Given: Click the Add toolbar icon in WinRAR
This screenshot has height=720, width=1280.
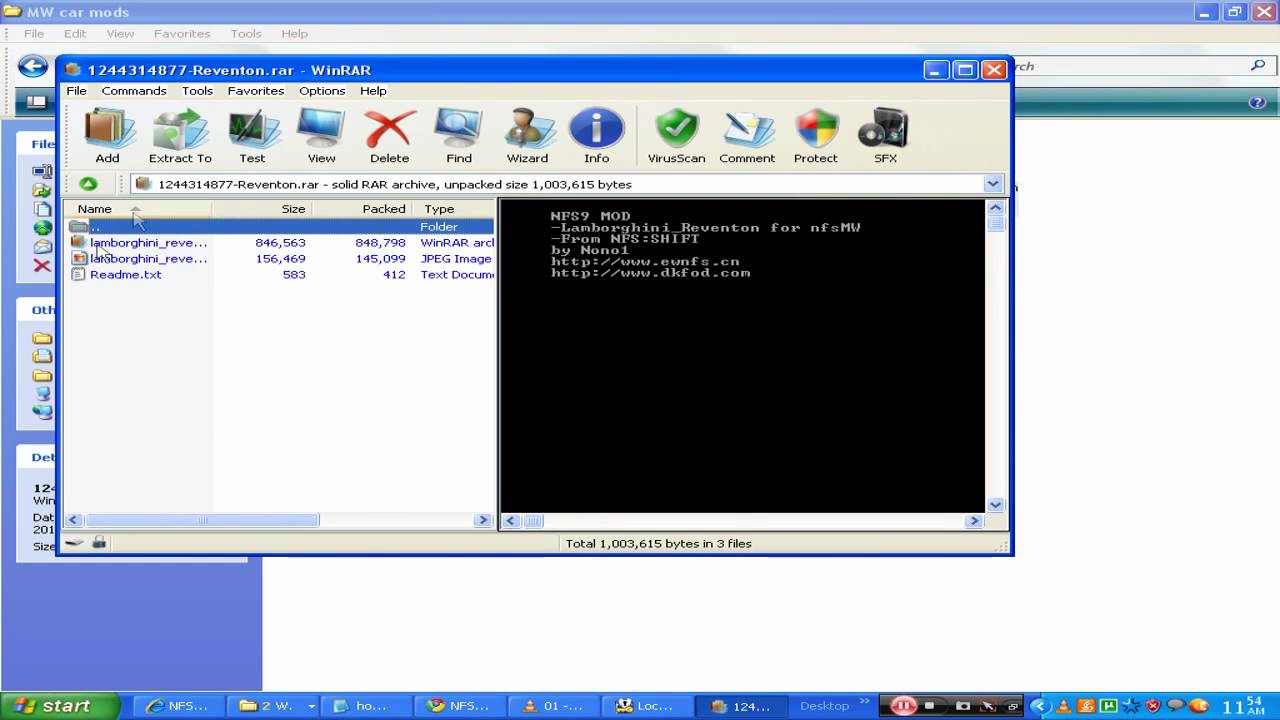Looking at the screenshot, I should pos(108,136).
